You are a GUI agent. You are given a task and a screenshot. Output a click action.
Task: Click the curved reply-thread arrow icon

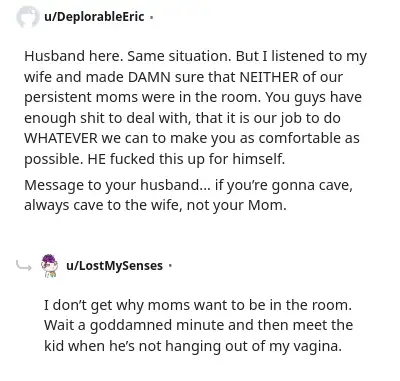coord(24,266)
